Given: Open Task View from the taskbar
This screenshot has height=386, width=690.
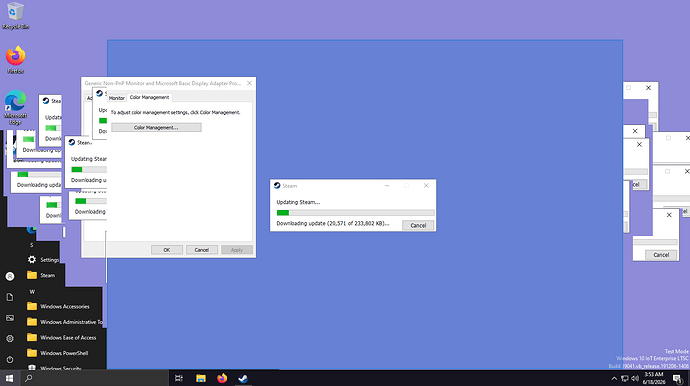Looking at the screenshot, I should 179,378.
